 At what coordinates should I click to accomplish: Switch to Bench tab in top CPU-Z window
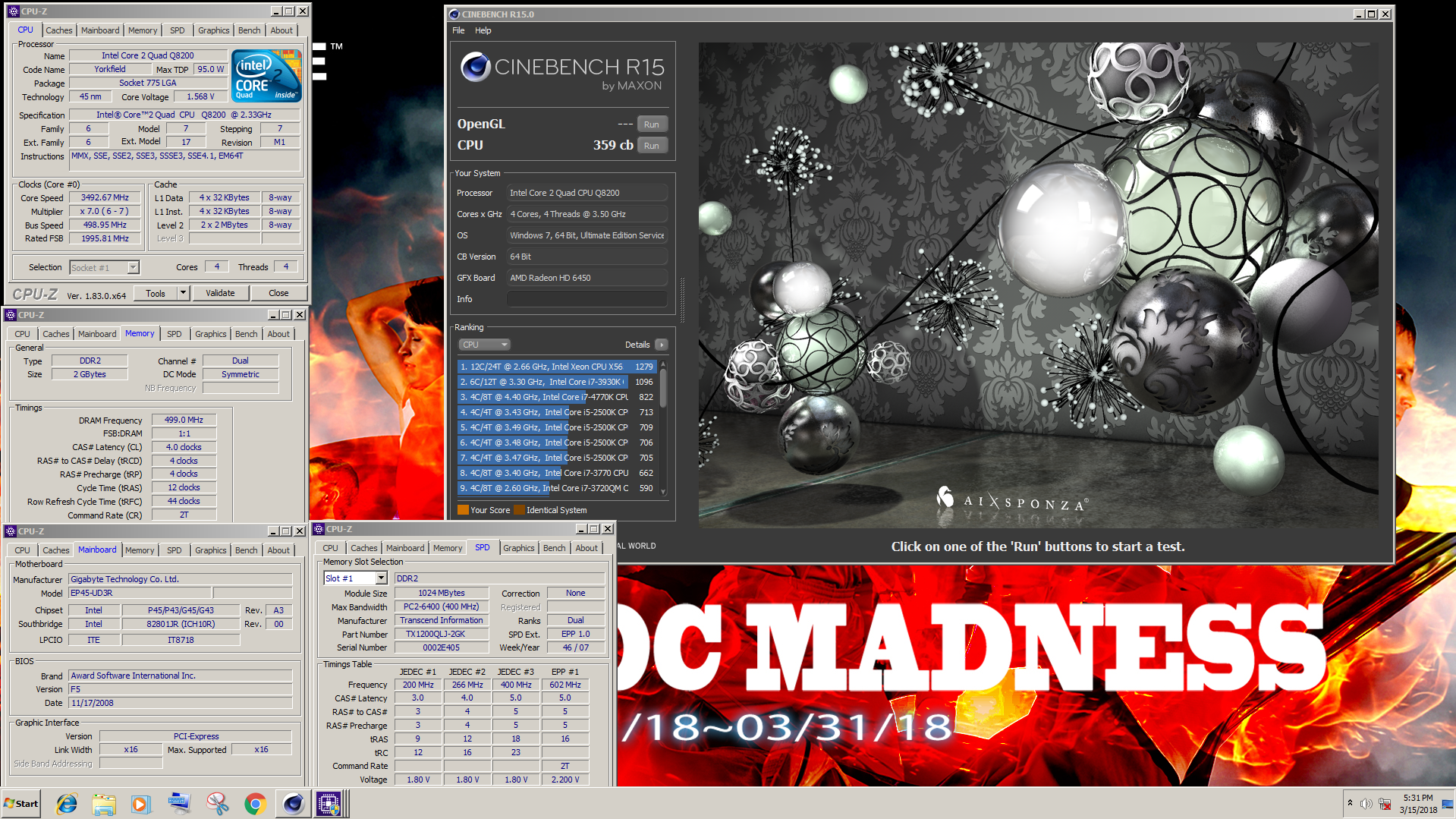pos(249,30)
